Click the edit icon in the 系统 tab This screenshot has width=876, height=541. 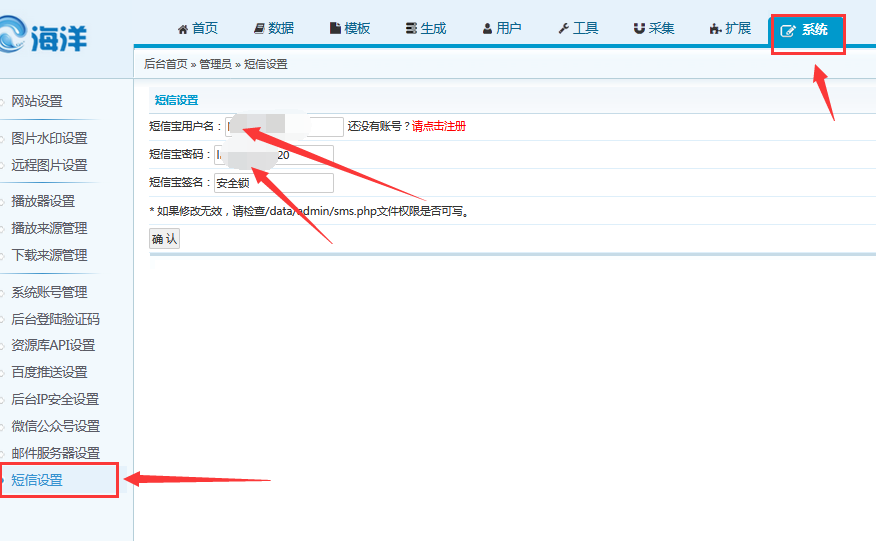787,31
